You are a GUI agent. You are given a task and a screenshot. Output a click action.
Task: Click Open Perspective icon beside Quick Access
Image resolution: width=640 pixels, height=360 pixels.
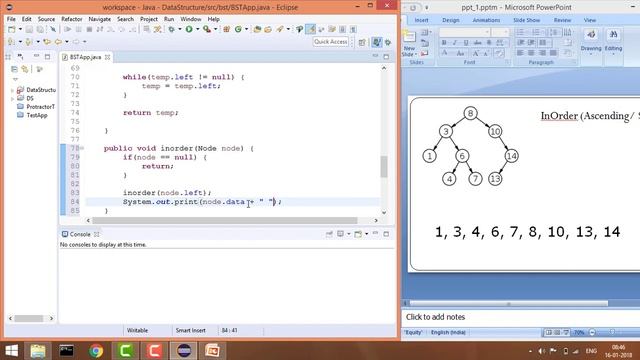(362, 42)
